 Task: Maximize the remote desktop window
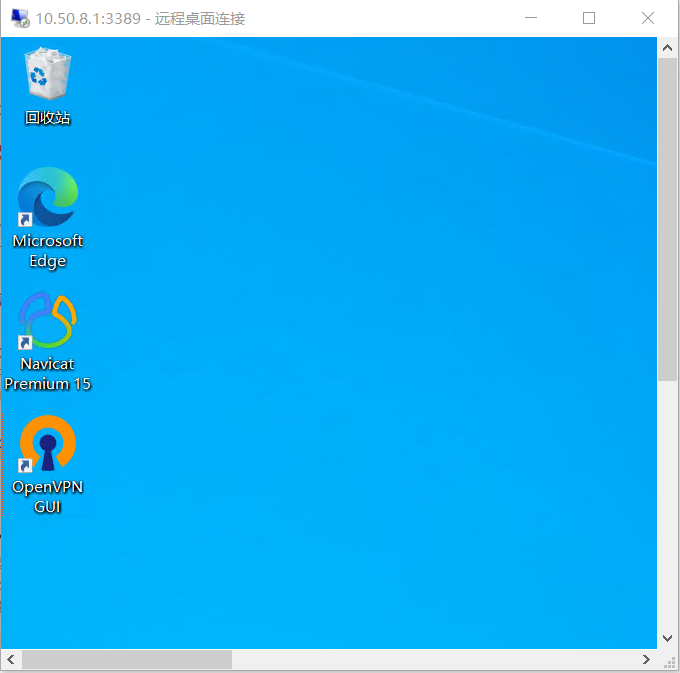588,18
